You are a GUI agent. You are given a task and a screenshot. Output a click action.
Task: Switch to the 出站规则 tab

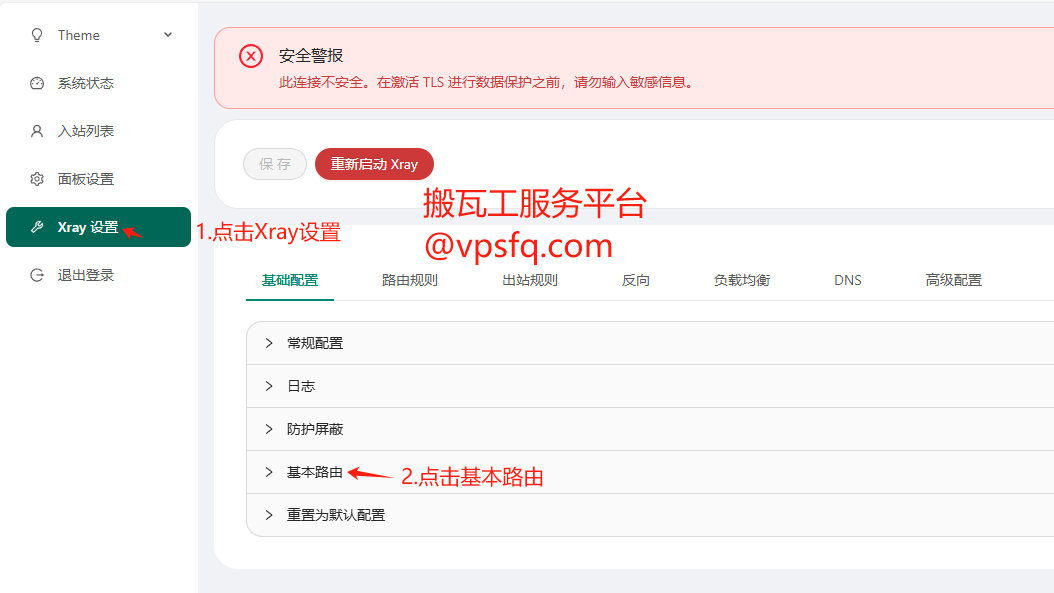click(530, 280)
